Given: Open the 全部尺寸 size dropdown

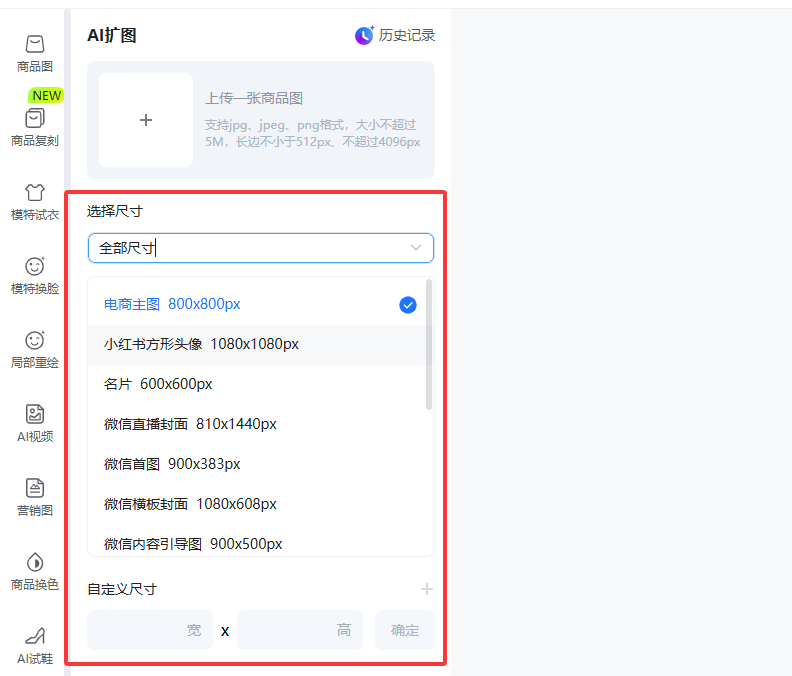Looking at the screenshot, I should (x=261, y=248).
